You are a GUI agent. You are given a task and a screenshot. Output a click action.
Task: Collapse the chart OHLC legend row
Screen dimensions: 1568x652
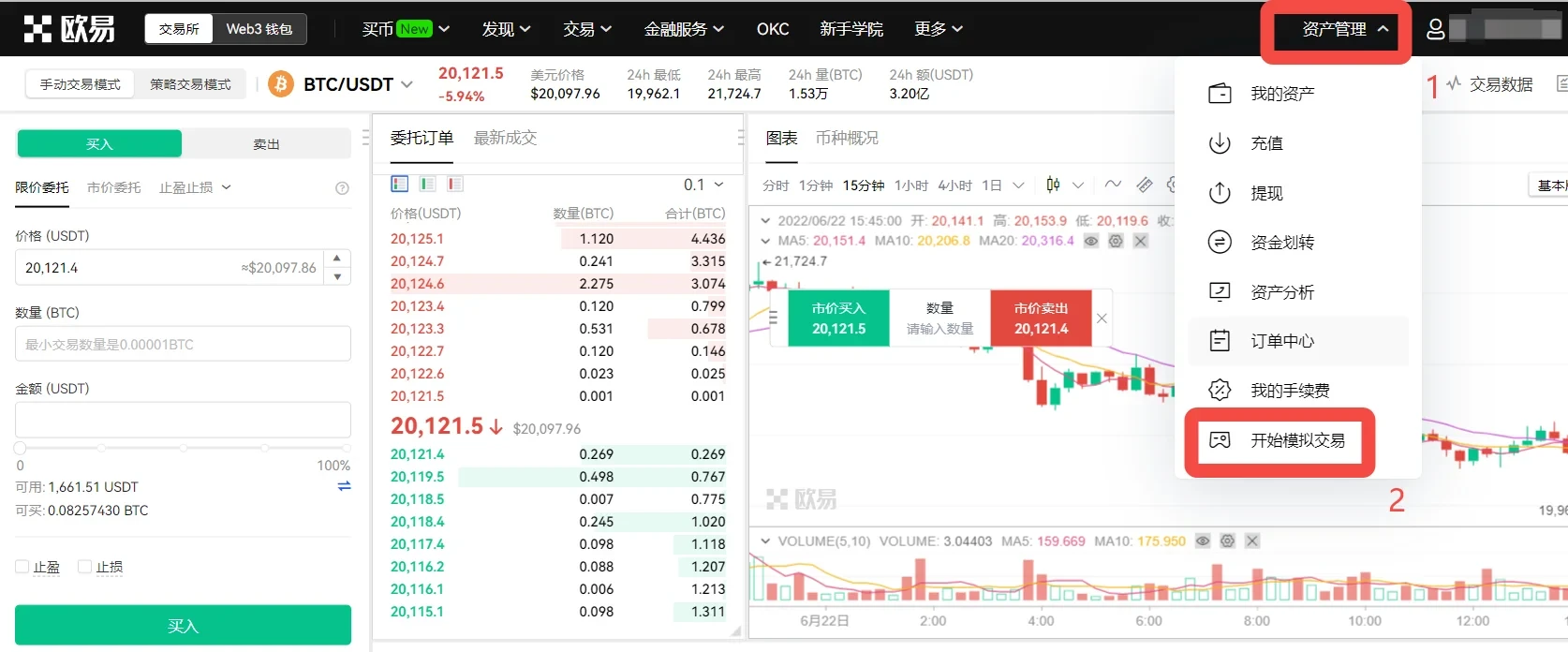point(765,221)
